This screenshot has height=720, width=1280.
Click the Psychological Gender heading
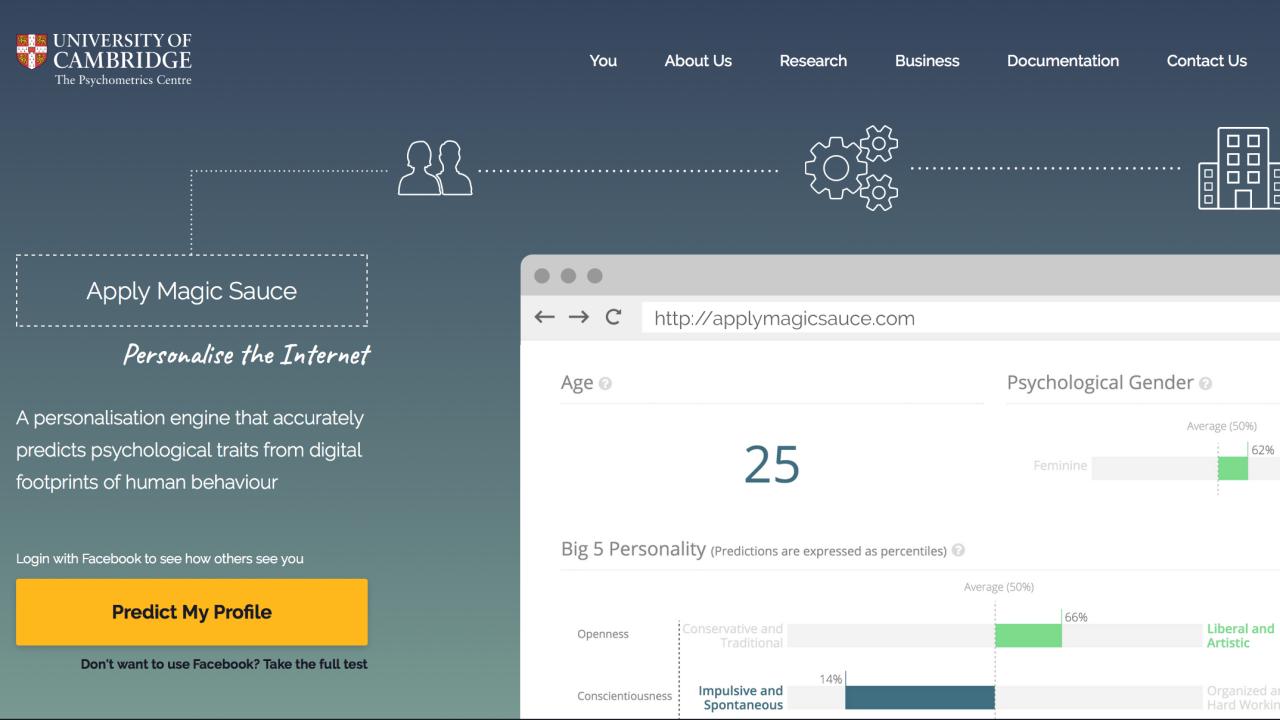pyautogui.click(x=1100, y=383)
